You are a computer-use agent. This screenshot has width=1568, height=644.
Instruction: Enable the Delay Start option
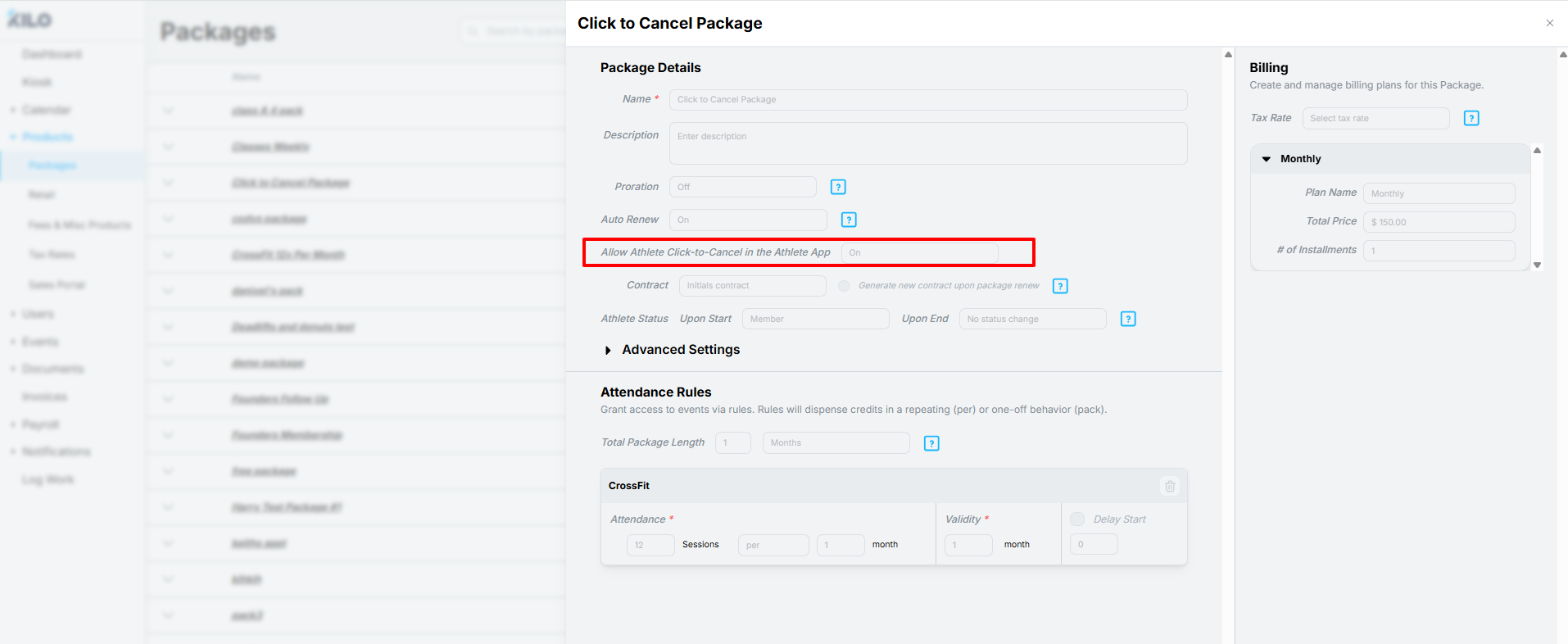[1077, 519]
